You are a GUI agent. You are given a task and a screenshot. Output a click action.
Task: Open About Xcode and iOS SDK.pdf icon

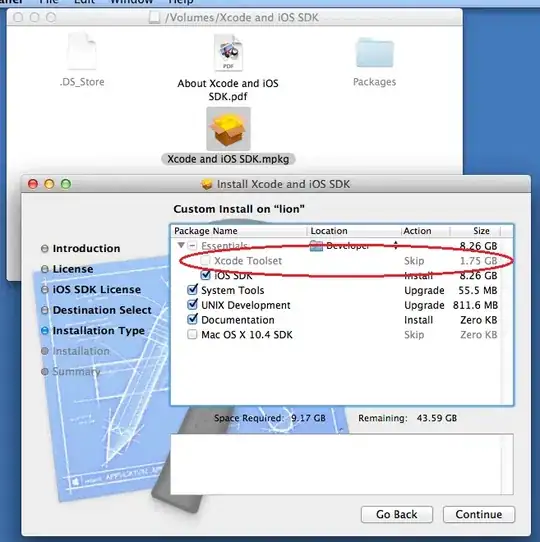(x=228, y=53)
